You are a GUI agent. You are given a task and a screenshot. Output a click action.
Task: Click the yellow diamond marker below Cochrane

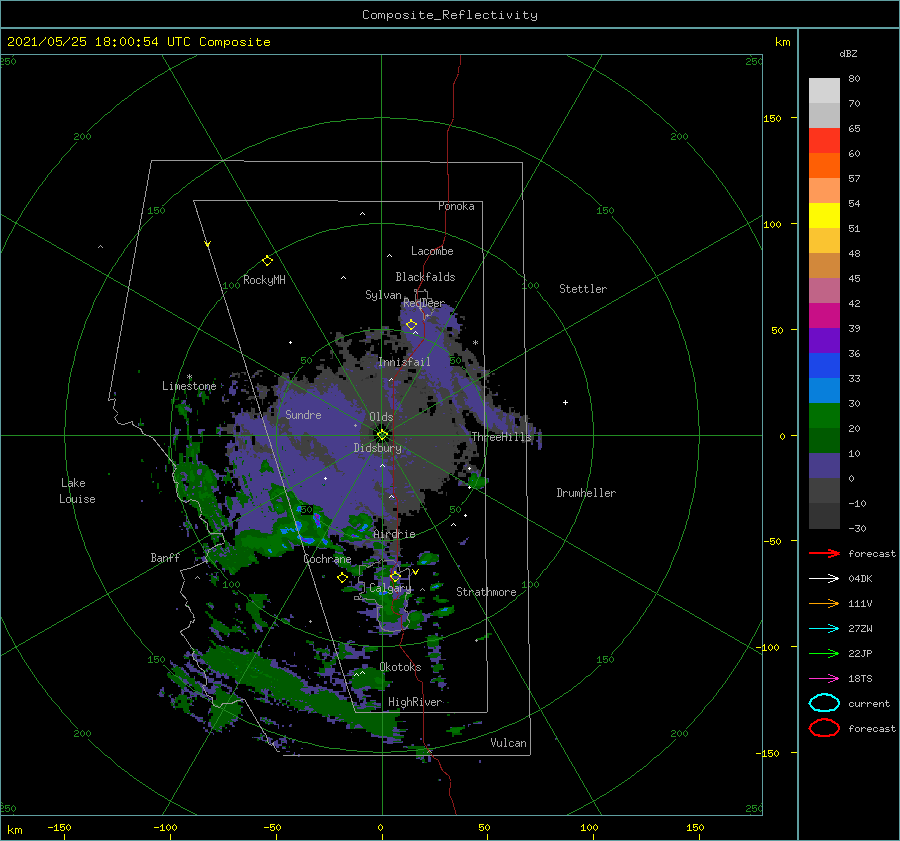click(343, 577)
